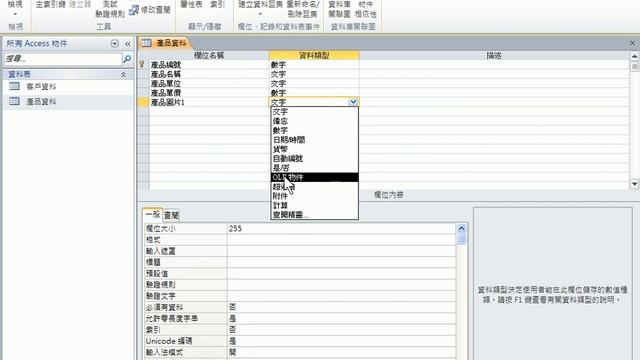Click the 產品名稱 field name
This screenshot has height=360, width=640.
(166, 74)
